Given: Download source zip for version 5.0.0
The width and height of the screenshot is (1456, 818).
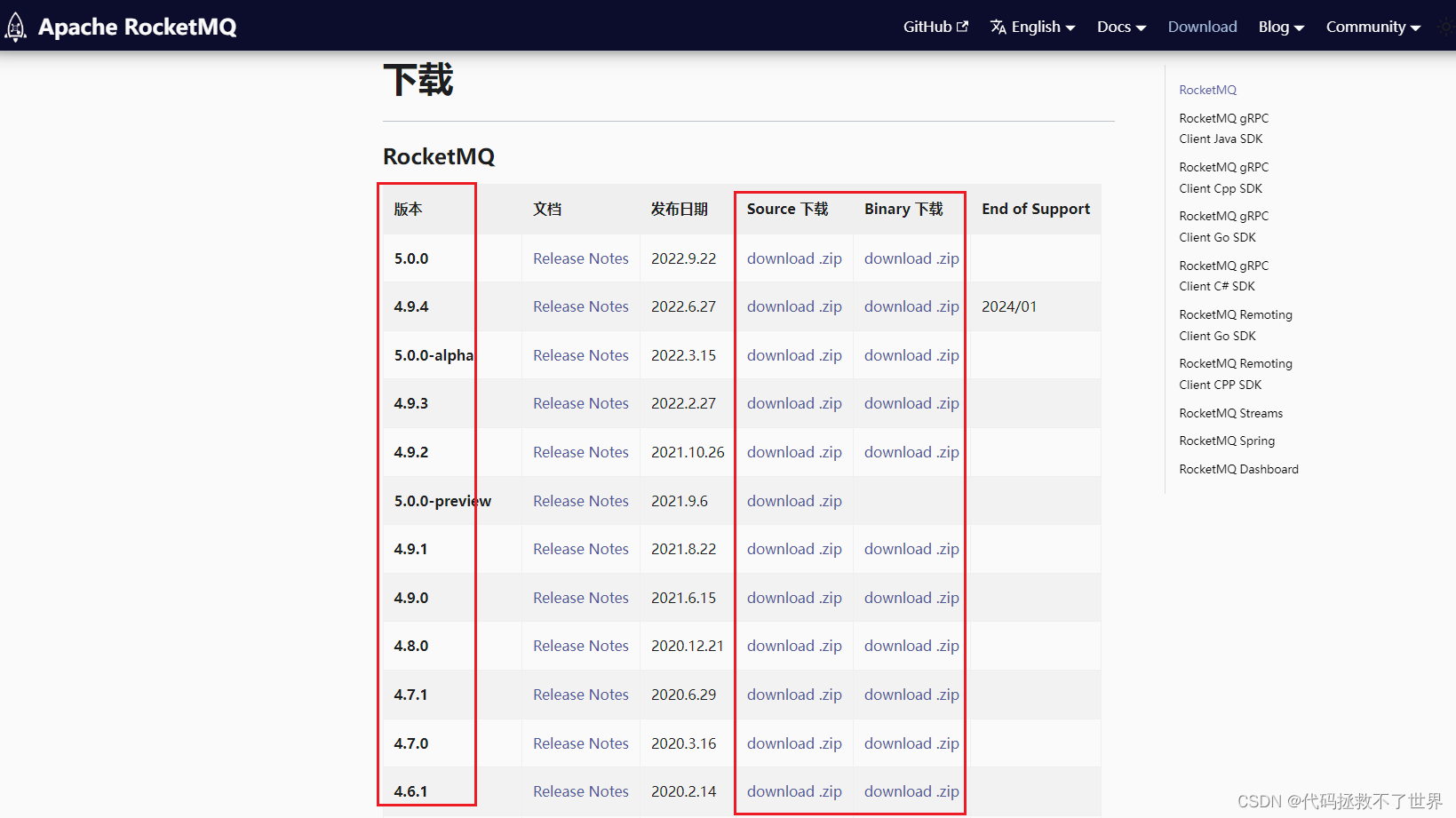Looking at the screenshot, I should [794, 258].
